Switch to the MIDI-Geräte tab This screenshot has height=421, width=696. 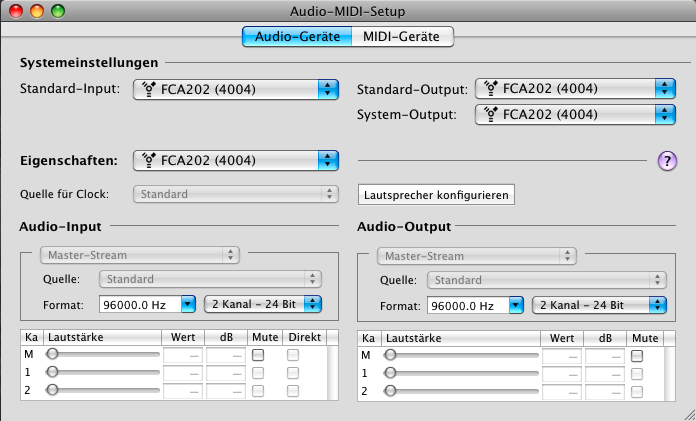point(402,36)
